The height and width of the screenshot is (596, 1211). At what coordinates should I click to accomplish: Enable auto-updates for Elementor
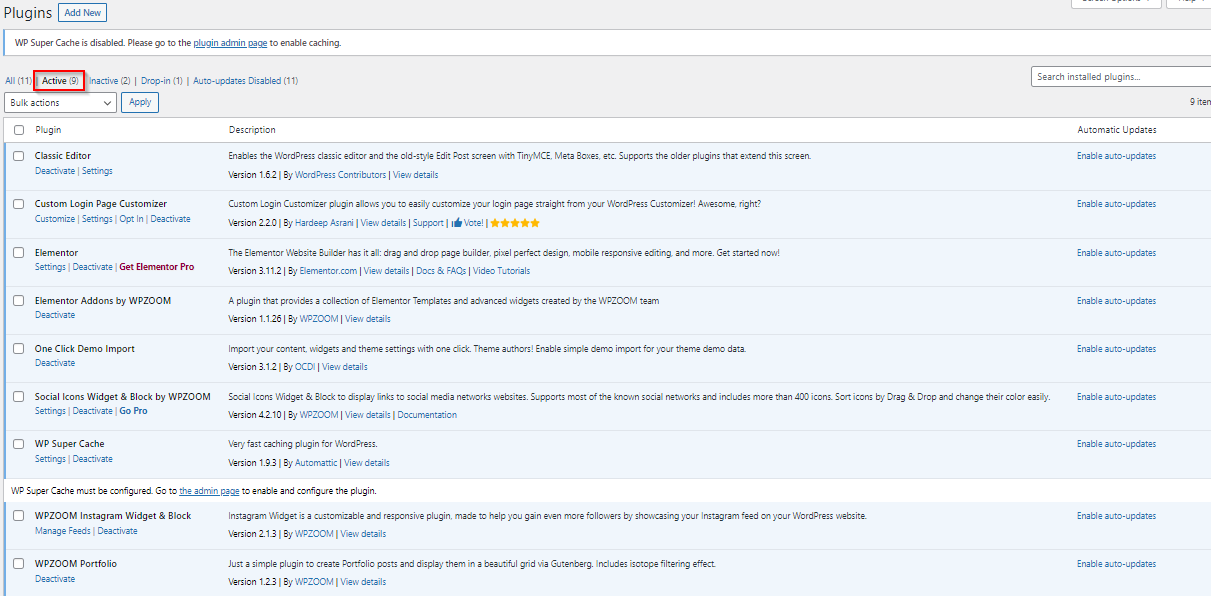(x=1116, y=253)
